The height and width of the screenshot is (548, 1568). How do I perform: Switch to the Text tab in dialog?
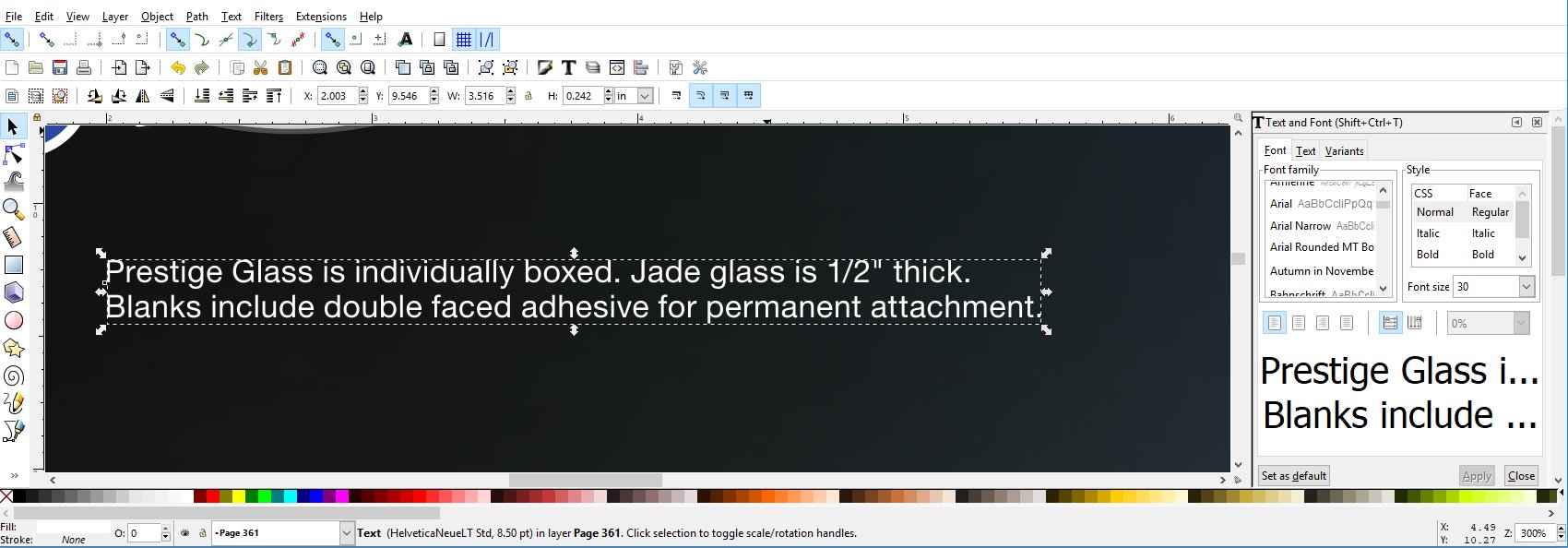1305,151
